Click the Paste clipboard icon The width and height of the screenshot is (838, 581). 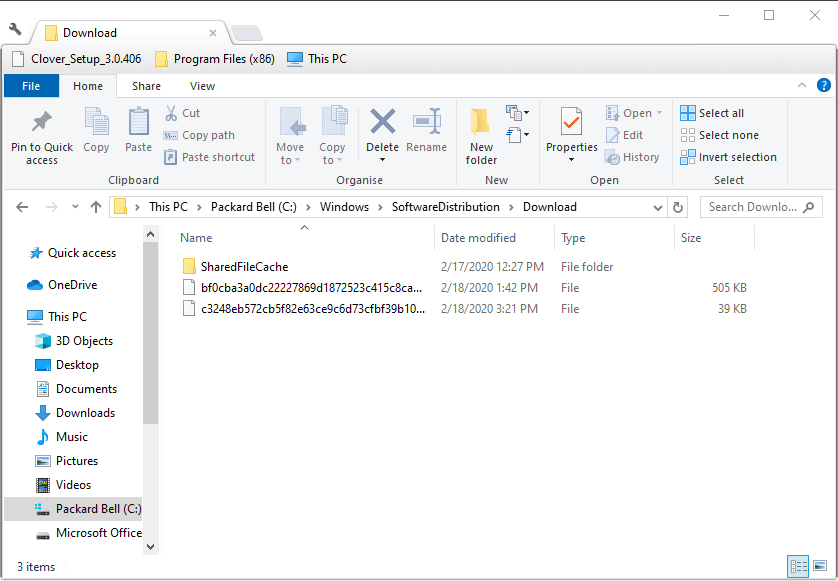pos(138,122)
